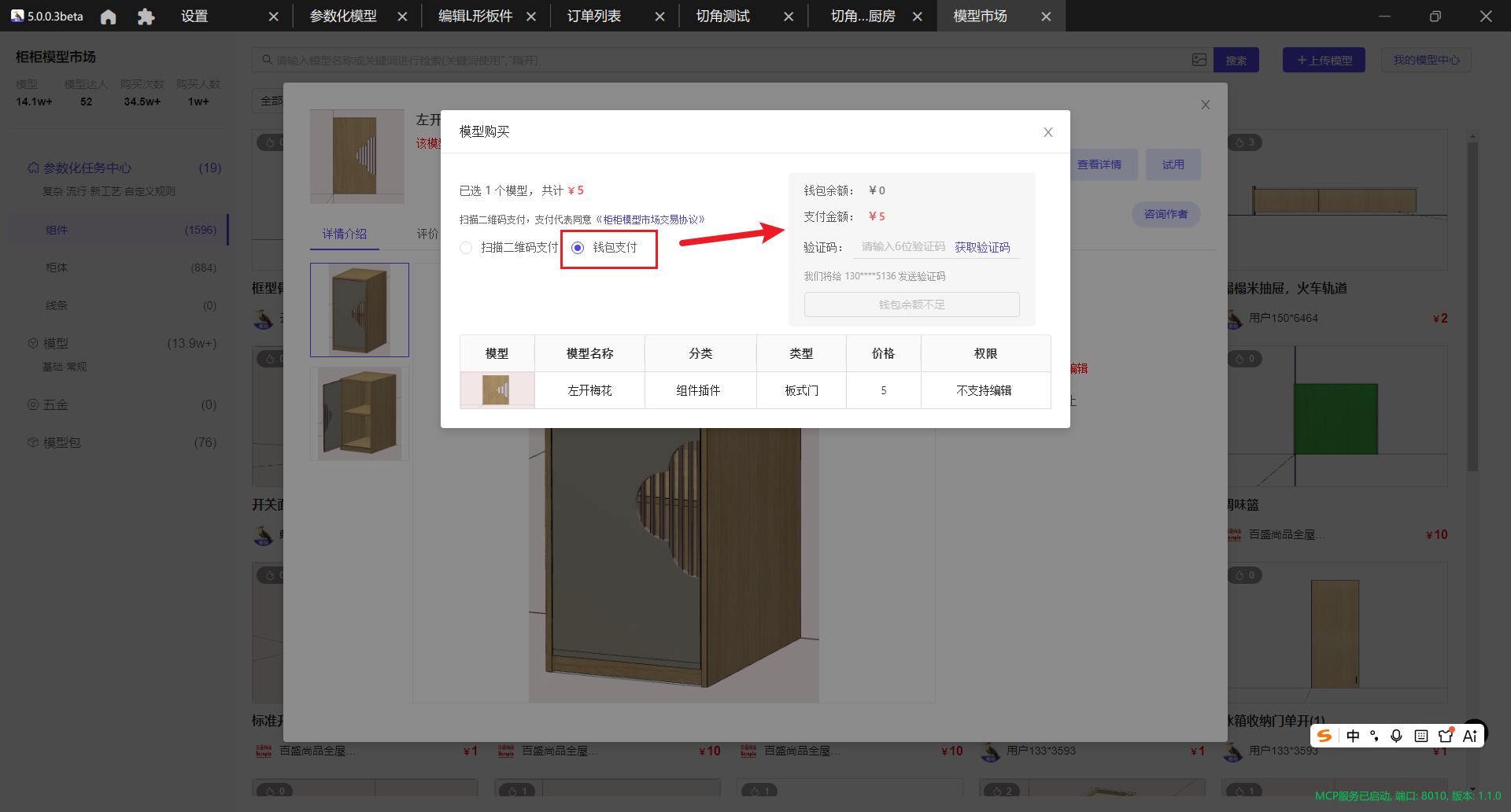Click the vertical scrollbar on right edge

click(1472, 307)
